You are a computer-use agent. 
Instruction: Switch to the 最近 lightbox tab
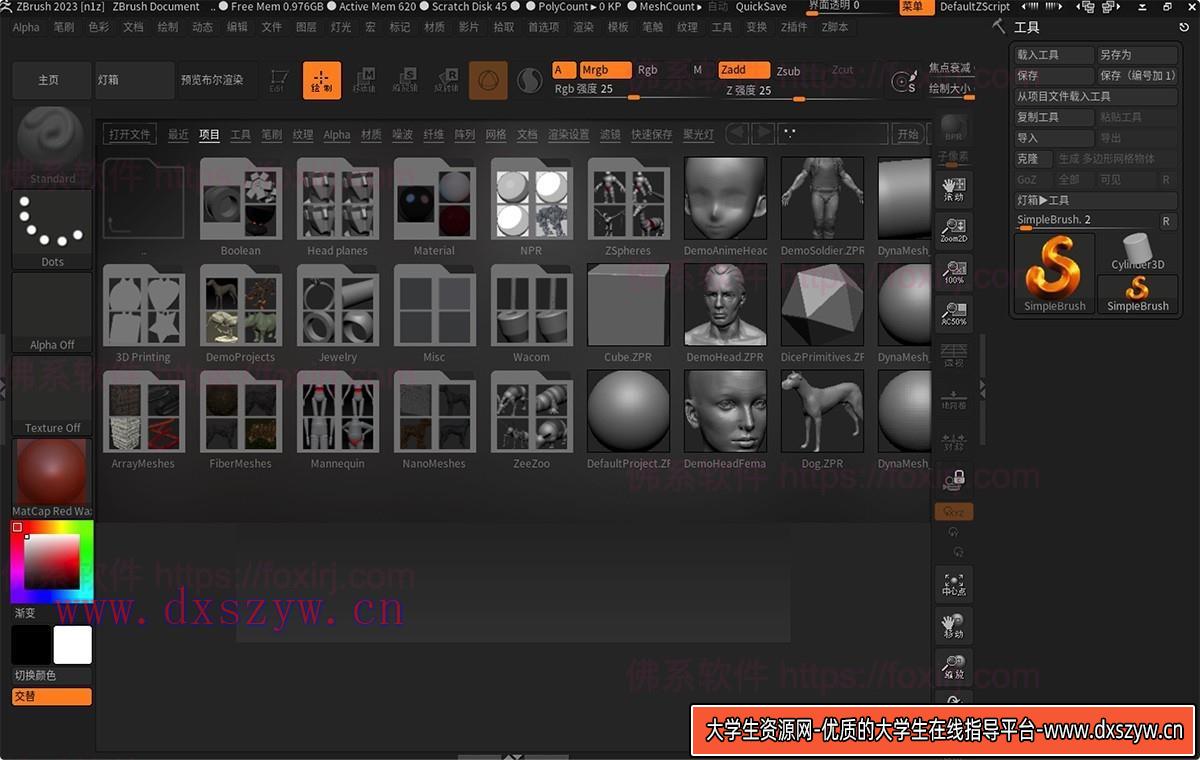[178, 135]
